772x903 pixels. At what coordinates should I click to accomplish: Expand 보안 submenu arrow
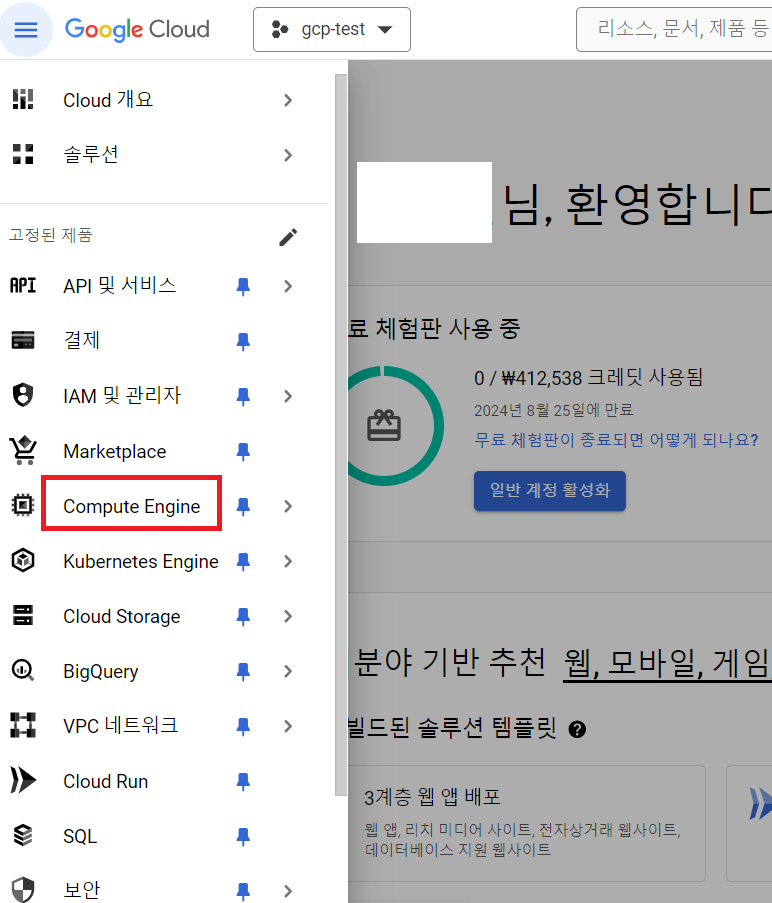288,891
